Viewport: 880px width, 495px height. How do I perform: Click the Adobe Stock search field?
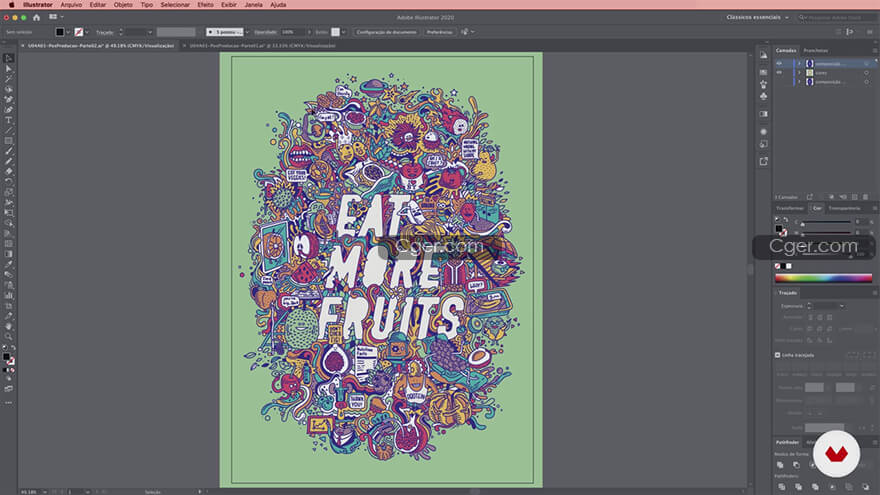[837, 17]
